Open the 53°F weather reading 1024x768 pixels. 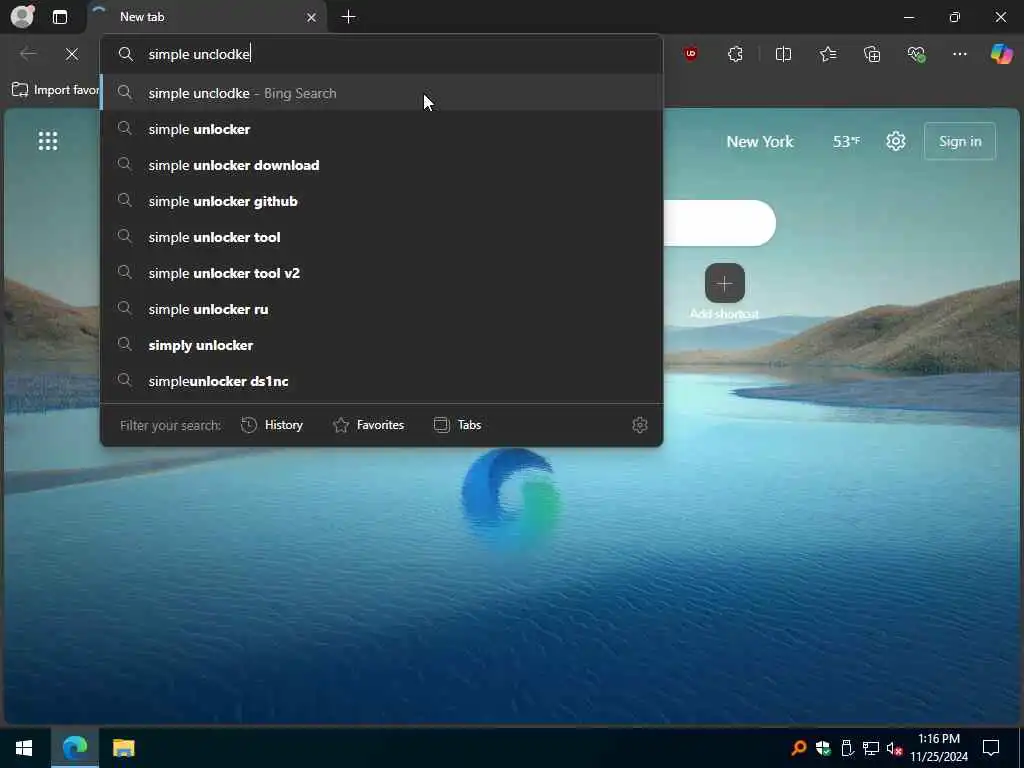(x=846, y=142)
